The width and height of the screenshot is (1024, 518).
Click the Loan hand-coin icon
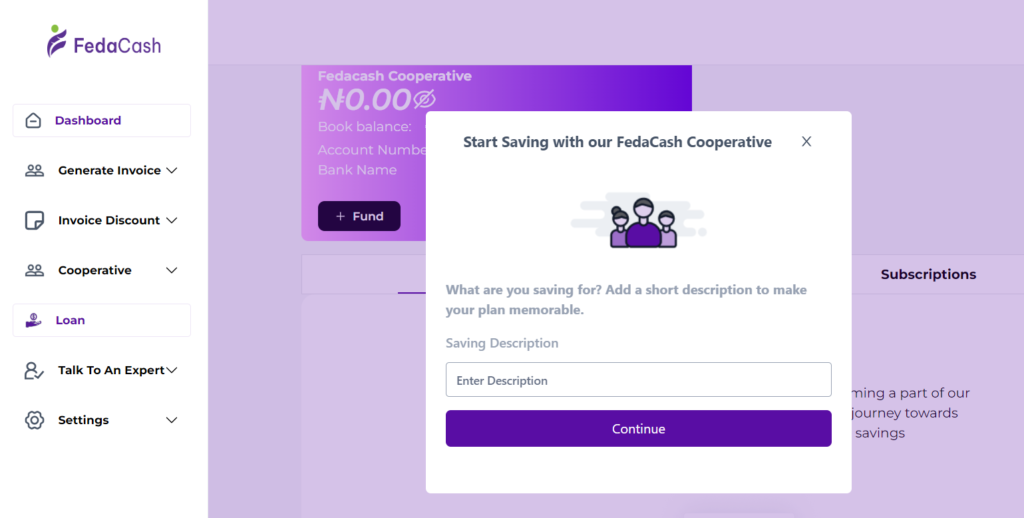click(33, 321)
